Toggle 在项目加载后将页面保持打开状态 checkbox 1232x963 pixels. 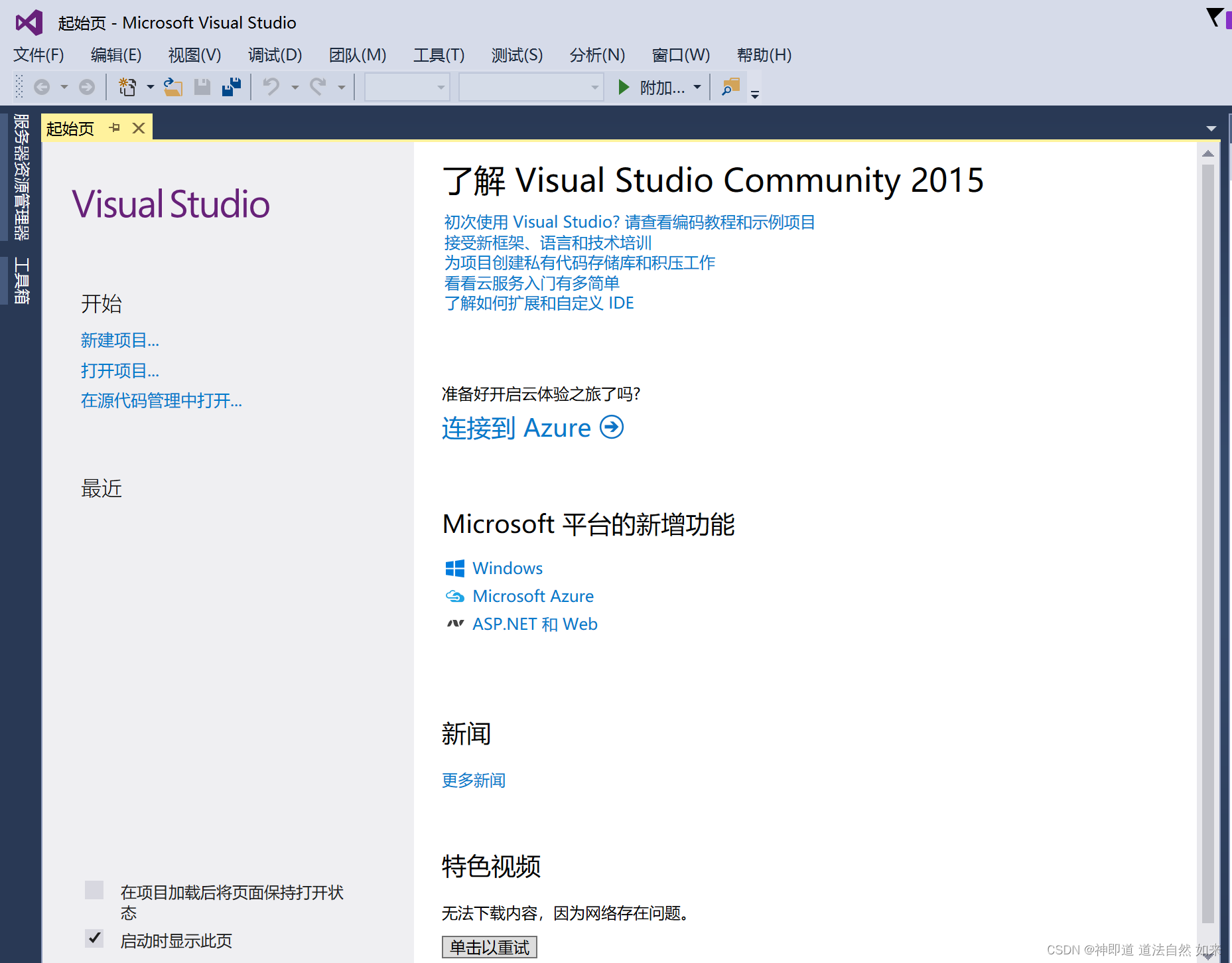(94, 890)
